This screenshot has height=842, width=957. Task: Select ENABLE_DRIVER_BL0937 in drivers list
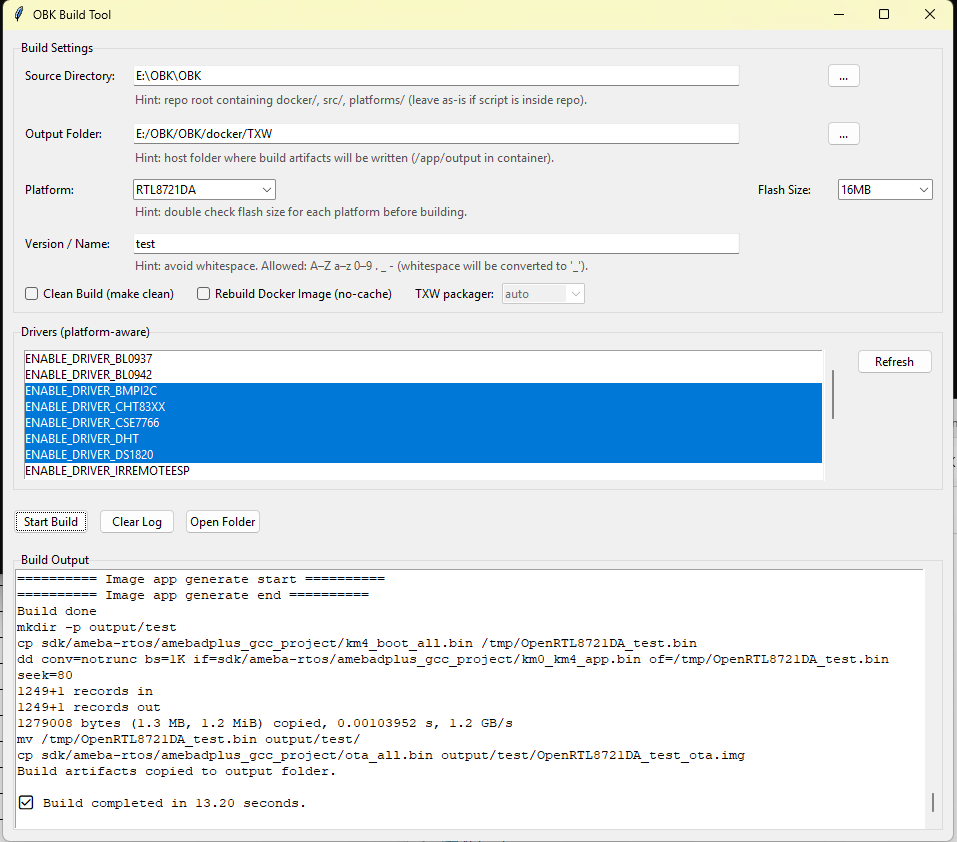88,358
